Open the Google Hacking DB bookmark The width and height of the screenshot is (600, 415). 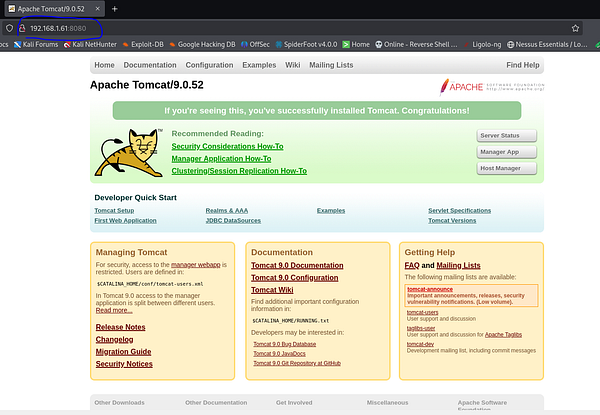202,44
